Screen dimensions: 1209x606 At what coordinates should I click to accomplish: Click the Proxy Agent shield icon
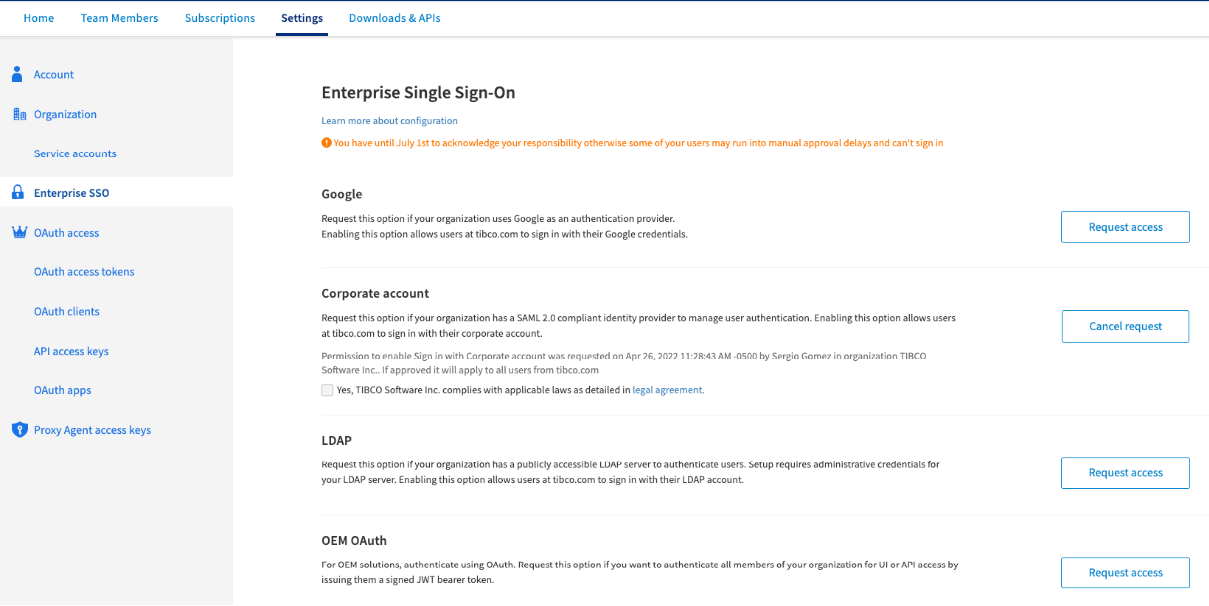point(19,430)
